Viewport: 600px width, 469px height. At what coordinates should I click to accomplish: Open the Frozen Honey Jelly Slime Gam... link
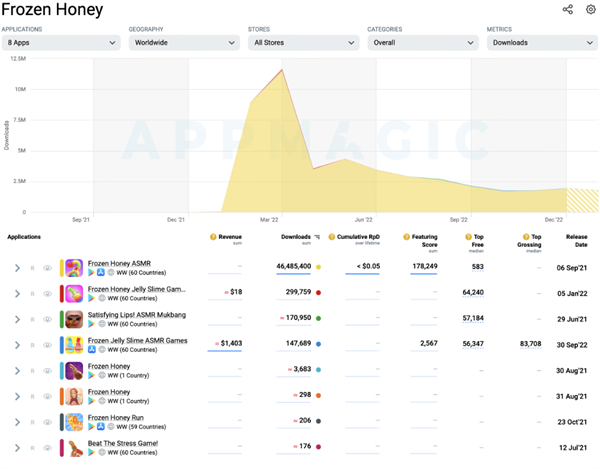[x=137, y=289]
